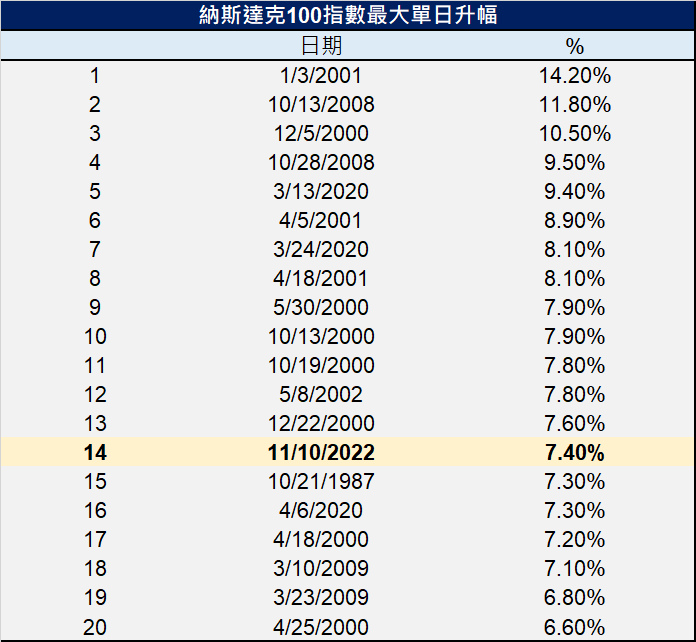
Task: Click the table title 納斯達克100指數最大單日升幅
Action: click(348, 15)
